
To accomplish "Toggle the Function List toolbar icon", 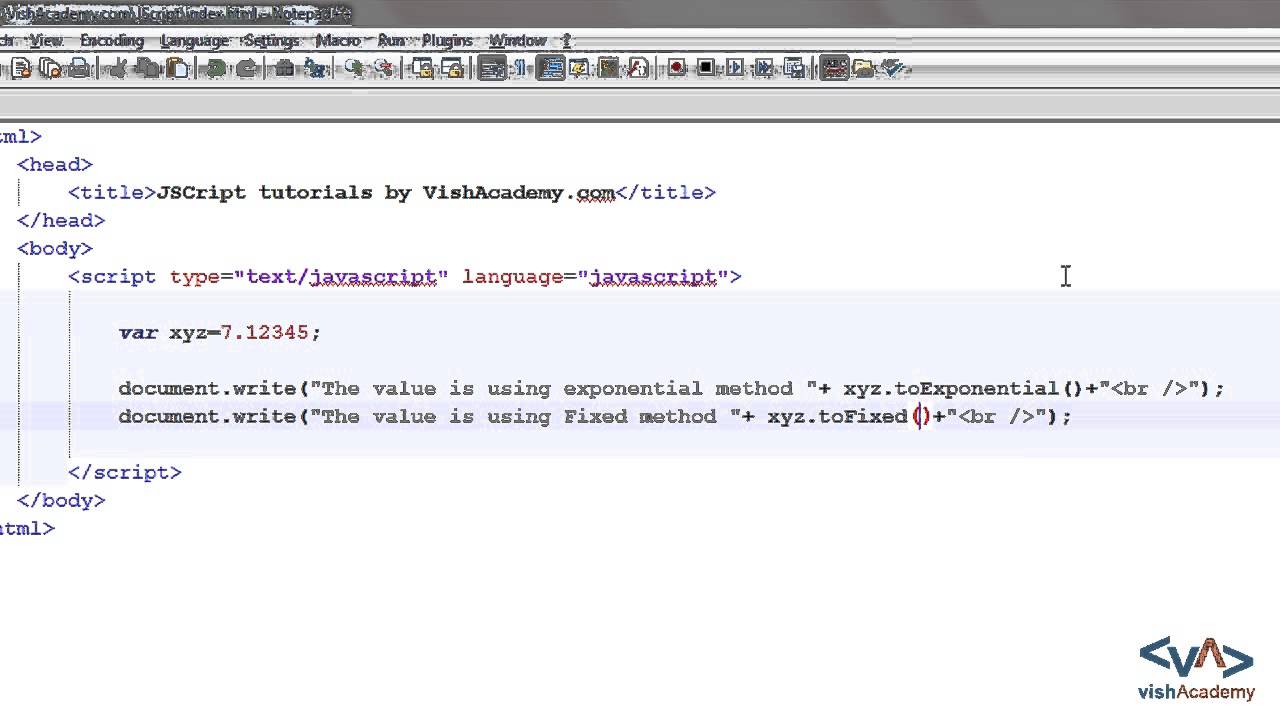I will point(638,68).
